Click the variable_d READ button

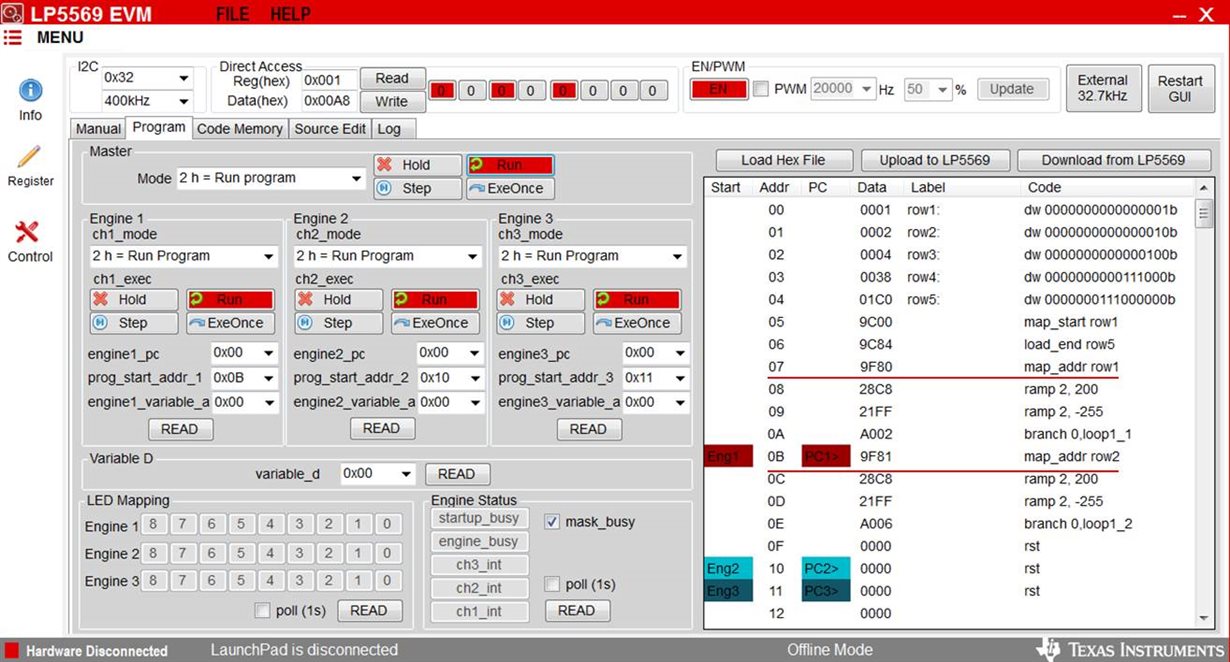pyautogui.click(x=457, y=474)
